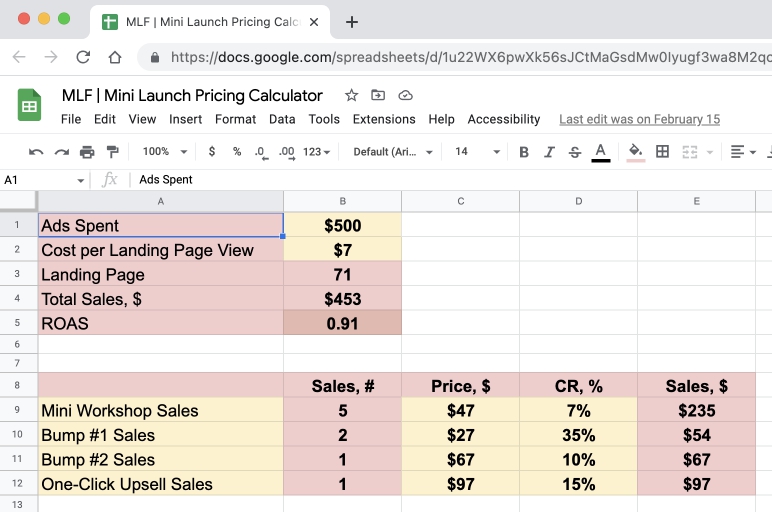
Task: Click the browser forward button
Action: 51,57
